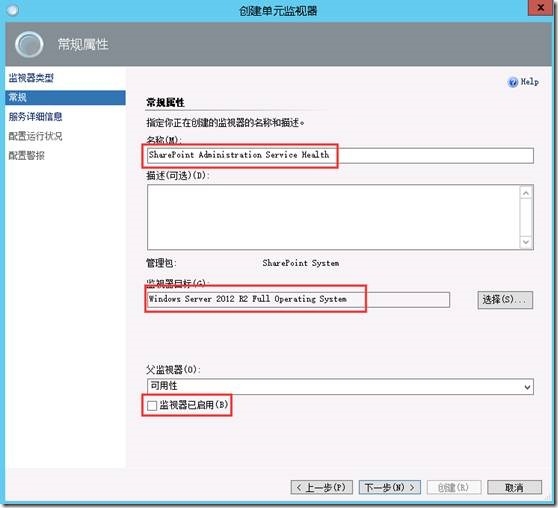The width and height of the screenshot is (558, 508).
Task: Click the description scrollbar up arrow
Action: pyautogui.click(x=526, y=193)
